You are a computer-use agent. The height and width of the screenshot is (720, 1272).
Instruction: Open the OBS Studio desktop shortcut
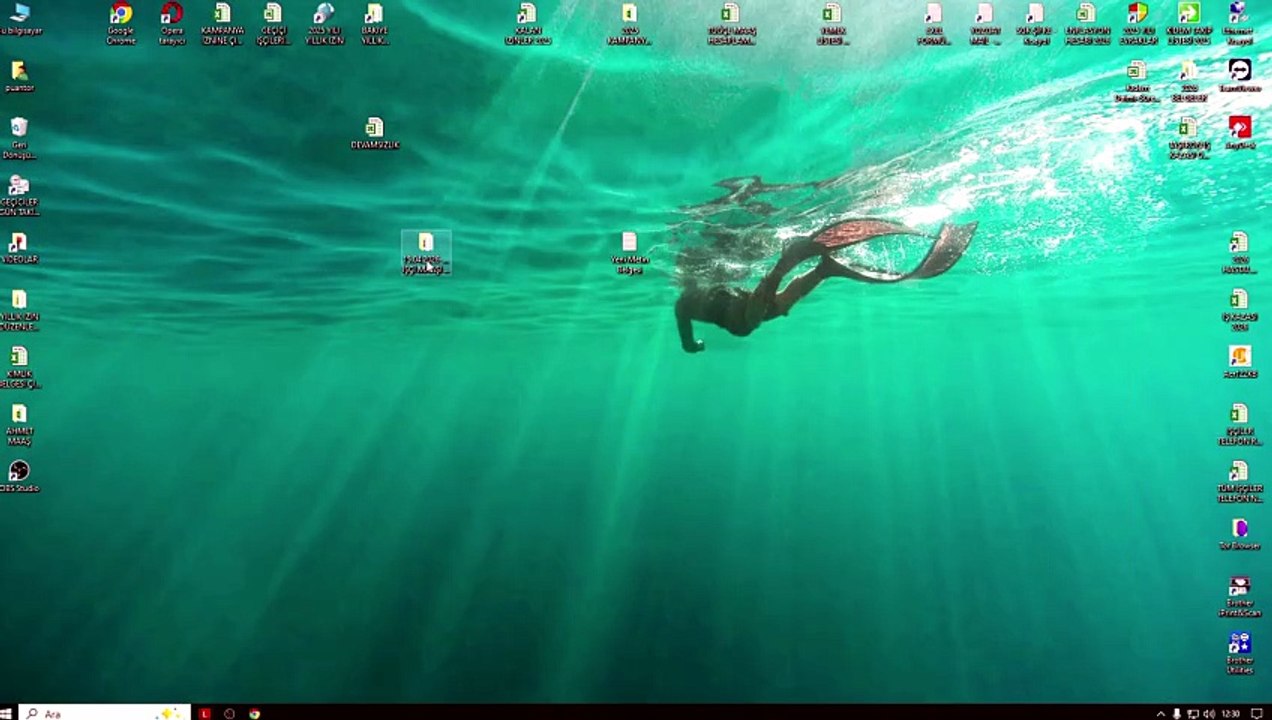19,476
